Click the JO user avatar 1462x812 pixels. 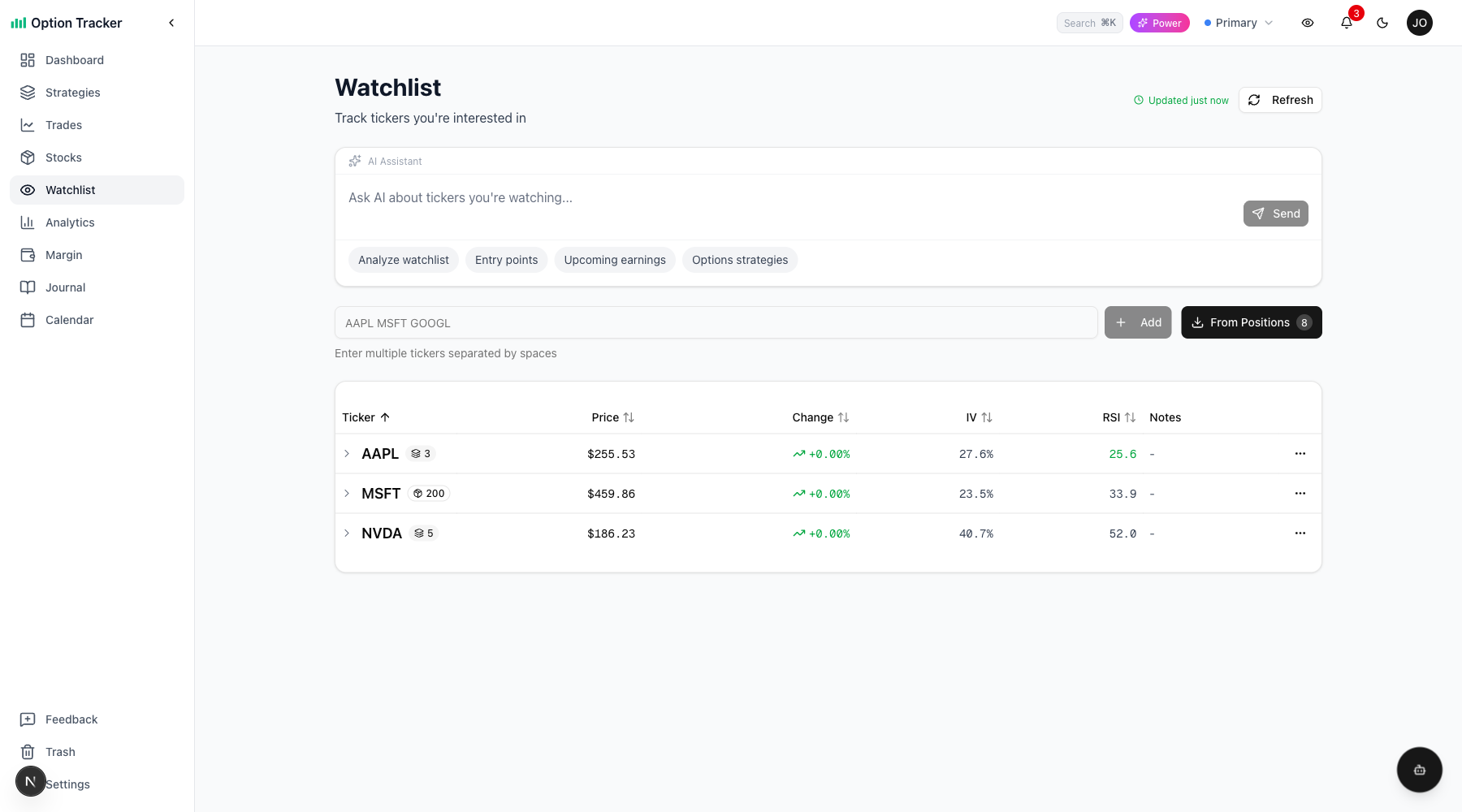(1419, 23)
